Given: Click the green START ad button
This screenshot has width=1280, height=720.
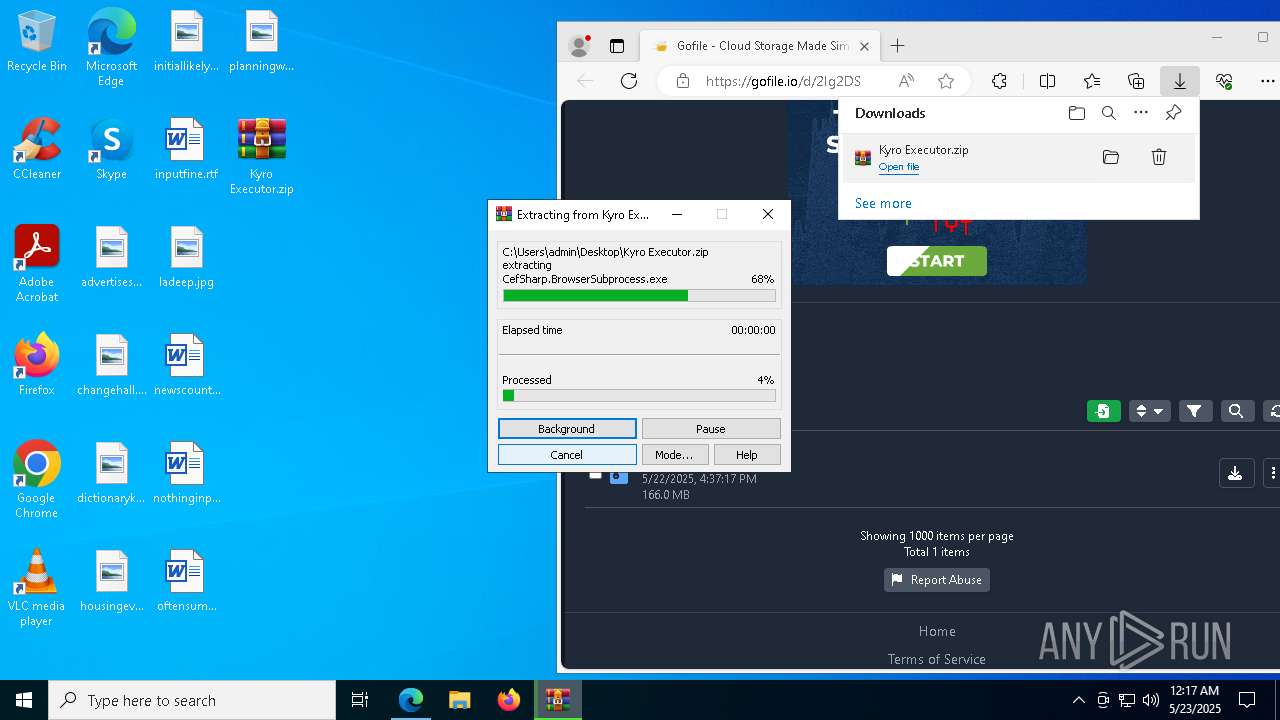Looking at the screenshot, I should 937,261.
